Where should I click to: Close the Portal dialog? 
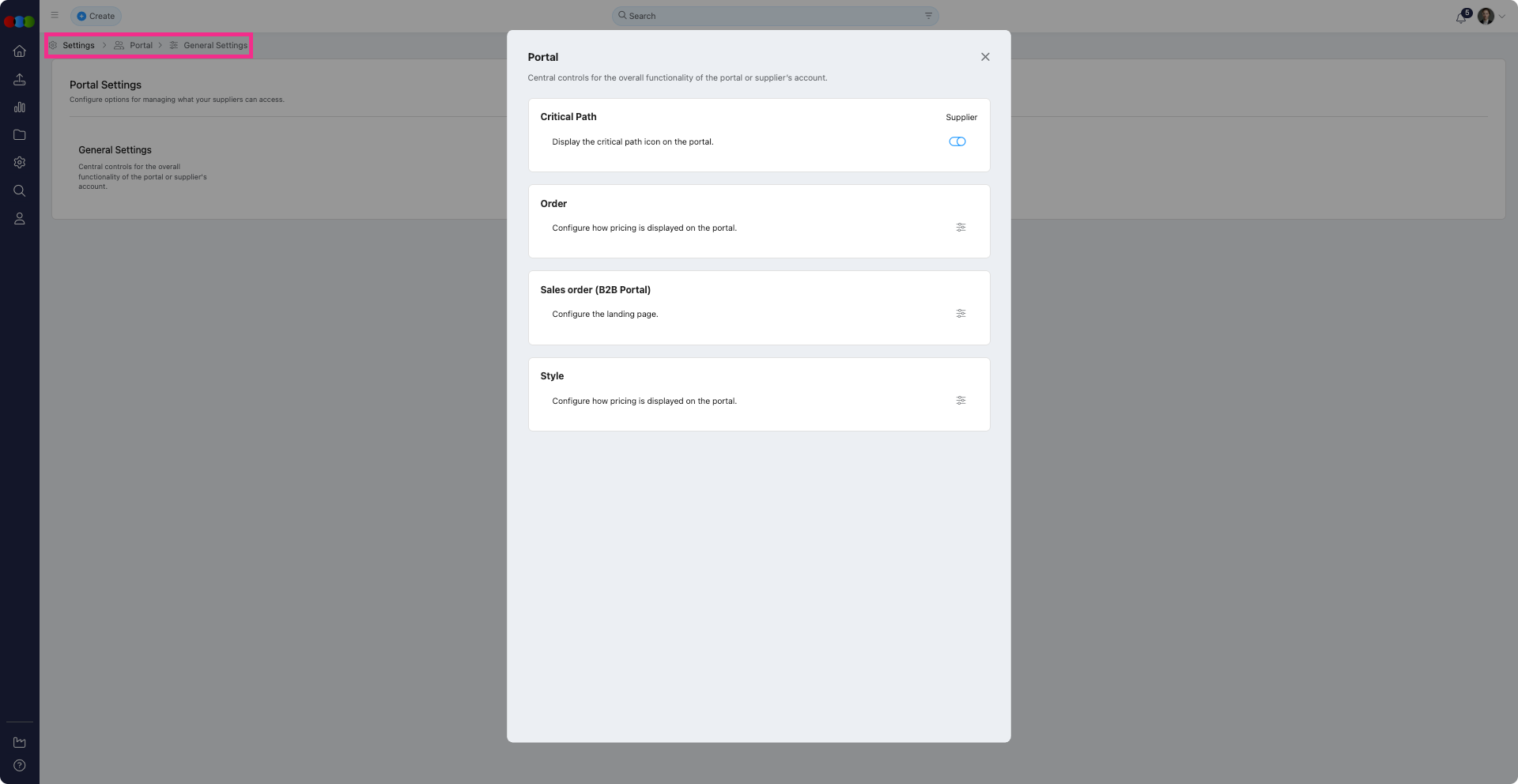[985, 57]
